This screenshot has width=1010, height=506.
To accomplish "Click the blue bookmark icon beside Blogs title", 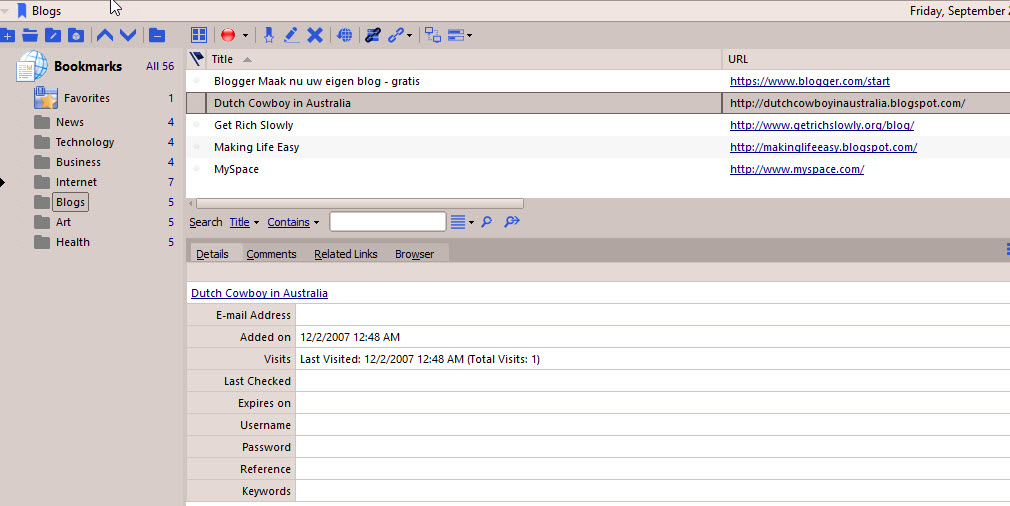I will tap(22, 10).
